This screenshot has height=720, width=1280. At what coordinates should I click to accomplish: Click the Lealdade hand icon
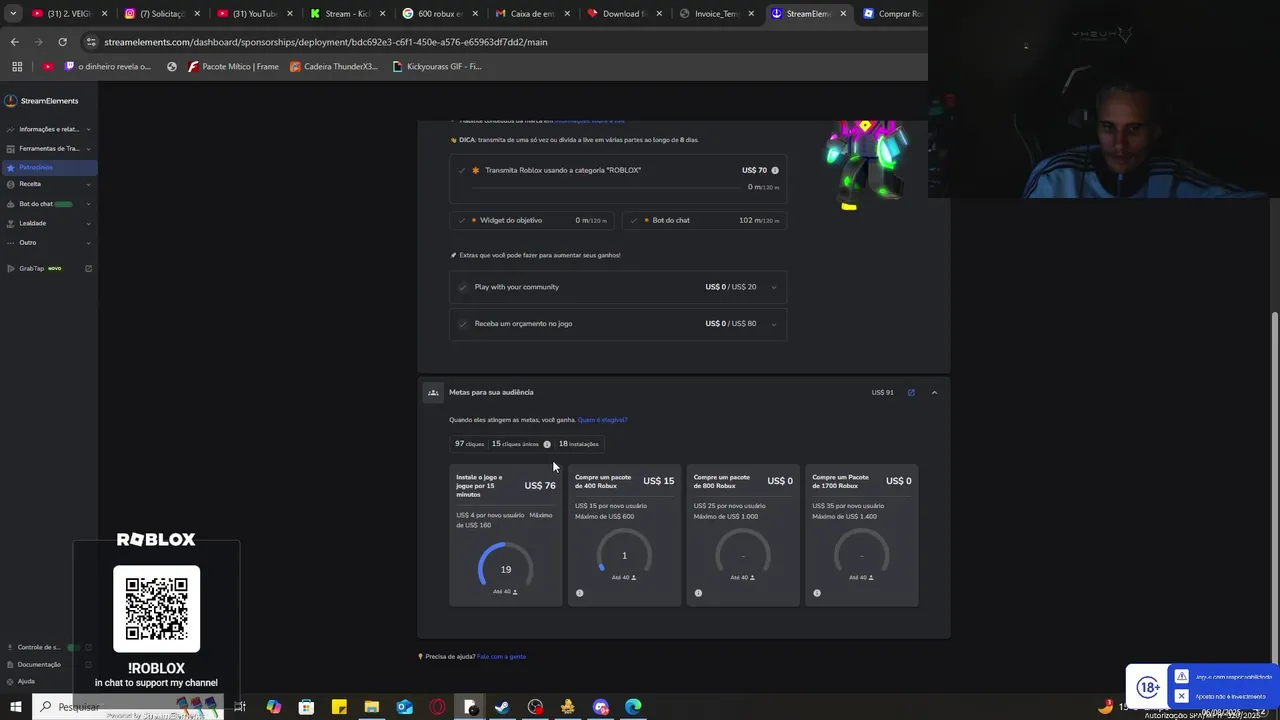click(x=10, y=223)
